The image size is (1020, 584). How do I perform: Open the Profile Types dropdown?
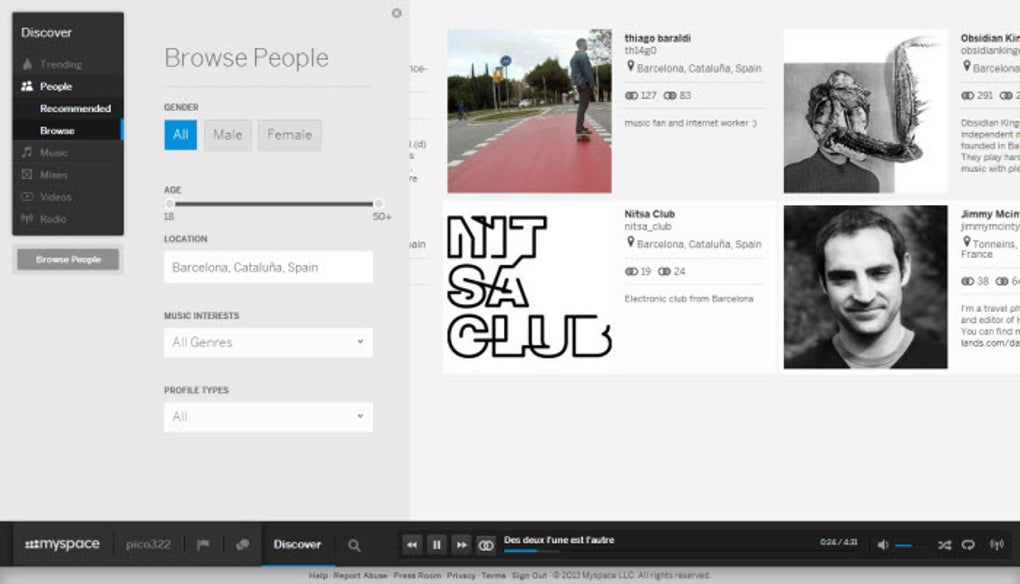tap(268, 417)
